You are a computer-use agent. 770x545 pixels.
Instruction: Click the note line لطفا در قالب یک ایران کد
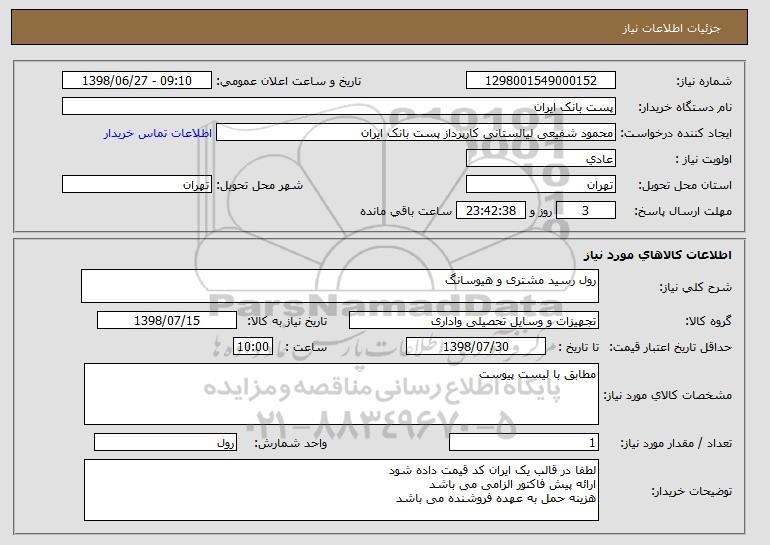tap(493, 471)
